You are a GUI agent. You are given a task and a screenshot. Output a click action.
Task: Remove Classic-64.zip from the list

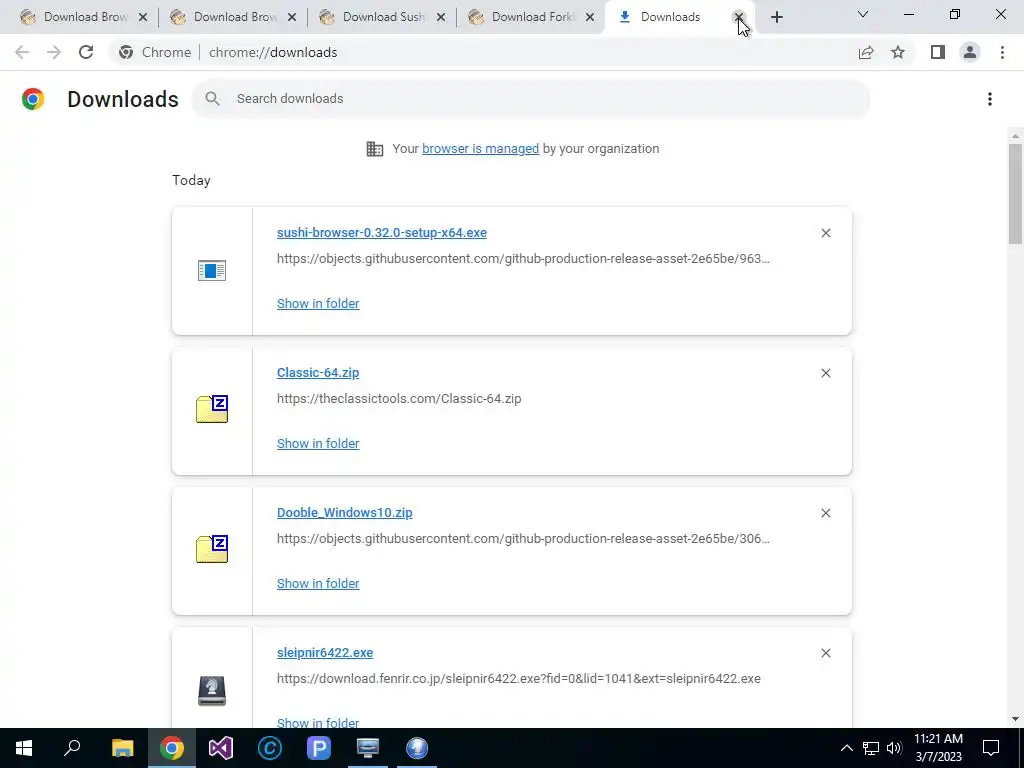tap(826, 373)
